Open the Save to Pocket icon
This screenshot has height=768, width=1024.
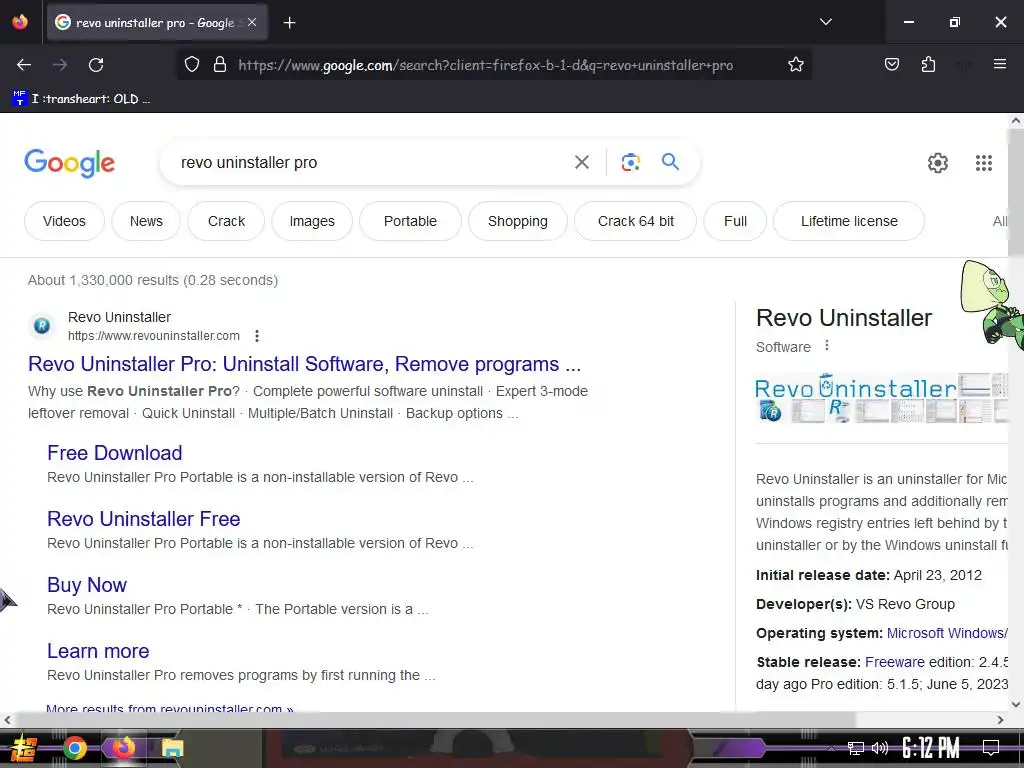pyautogui.click(x=891, y=64)
